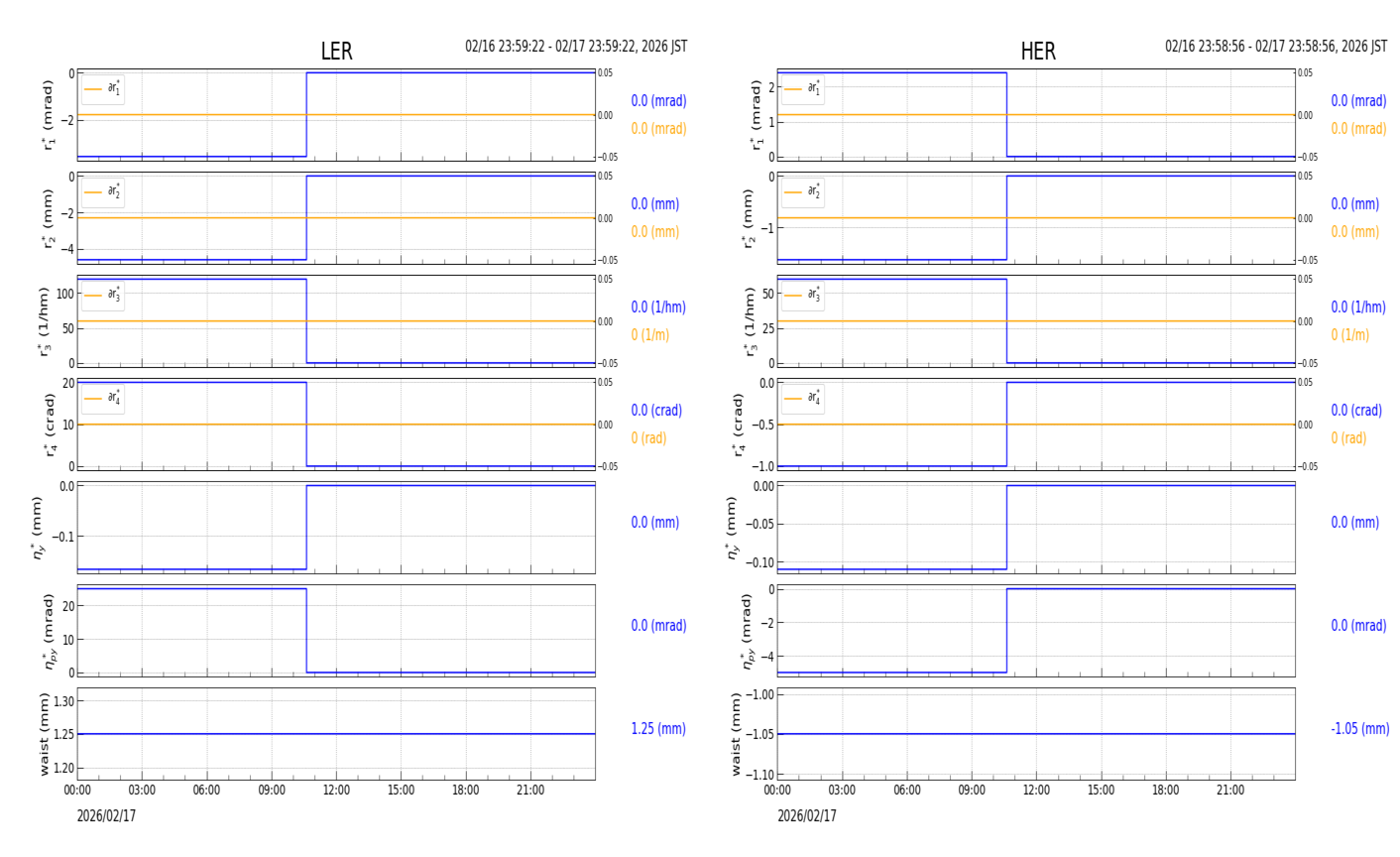Click the HER r4* (crad) axis label

(739, 425)
